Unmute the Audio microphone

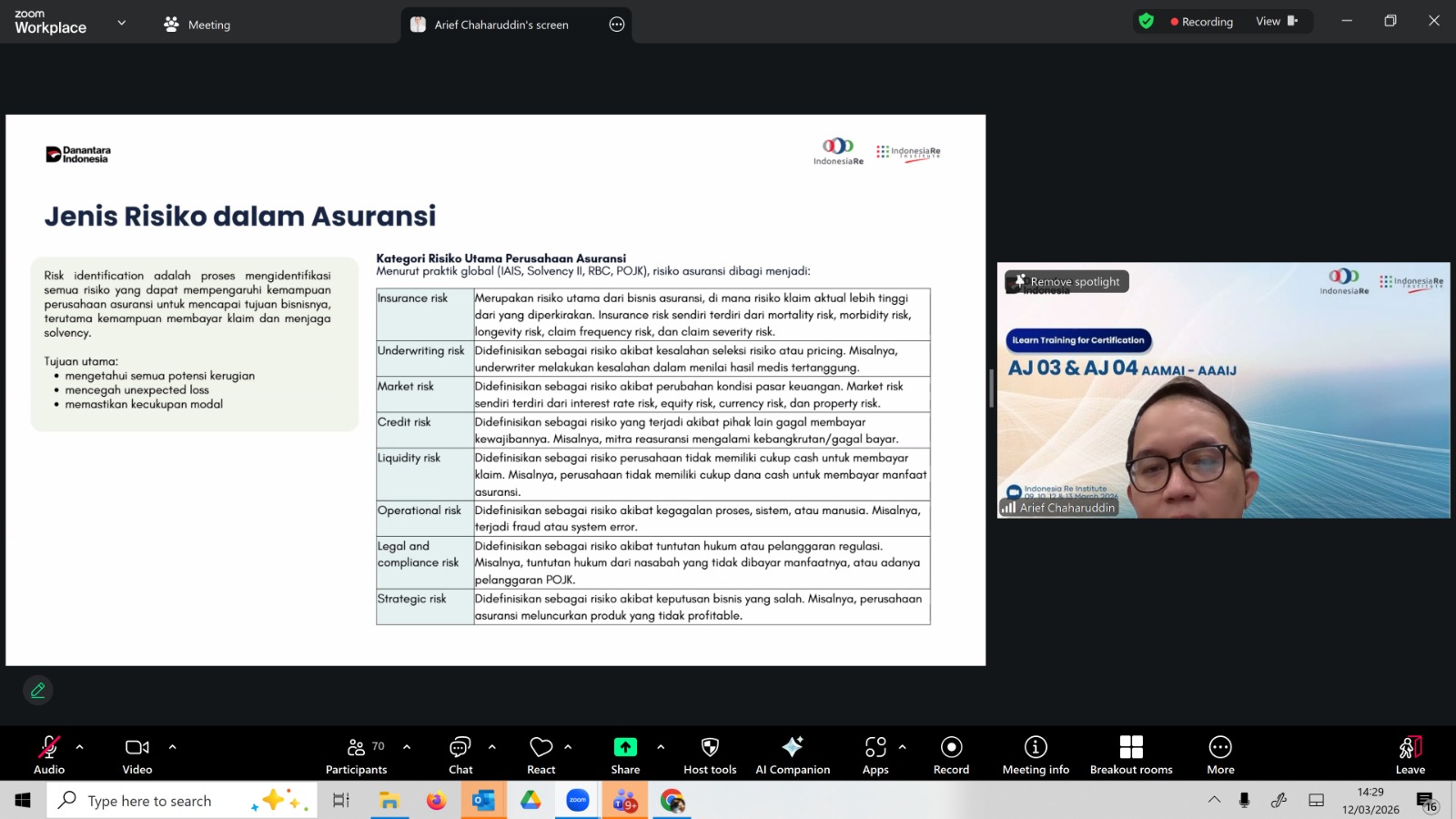coord(49,755)
